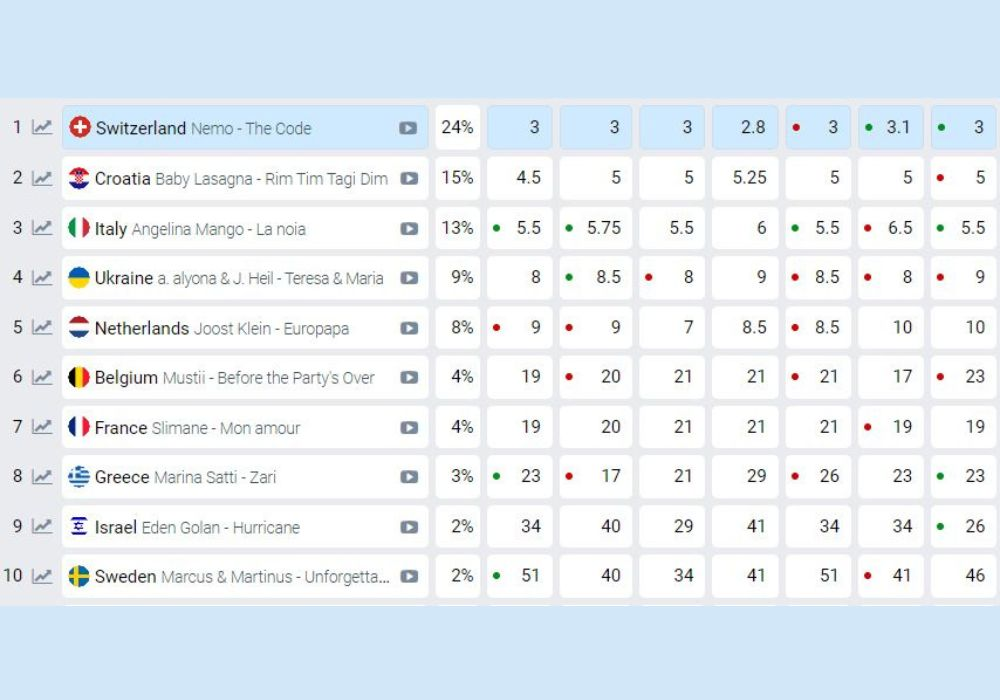
Task: Select Croatia's 5.25 odds cell
Action: 745,178
